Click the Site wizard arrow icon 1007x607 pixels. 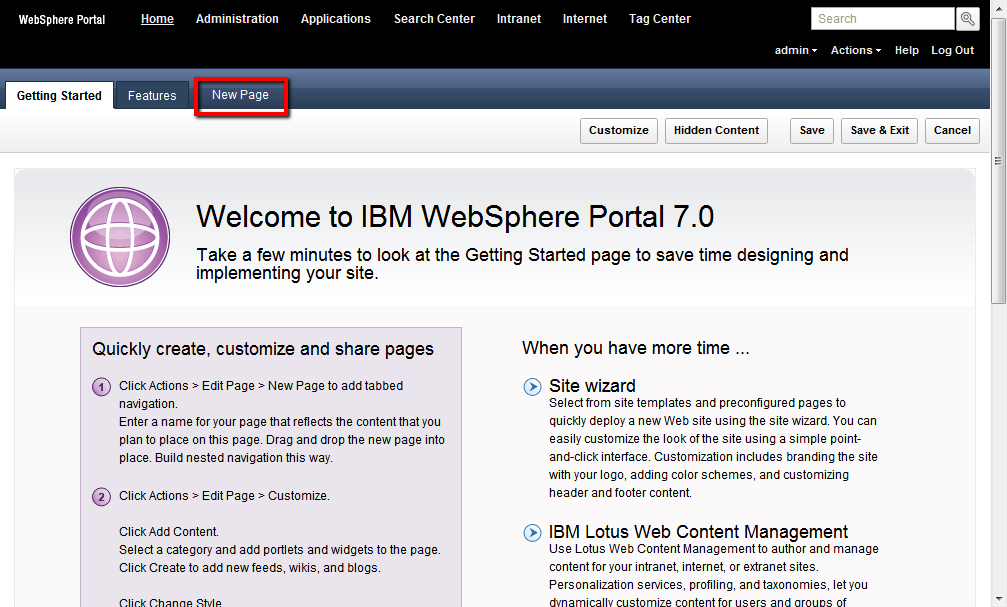(532, 387)
